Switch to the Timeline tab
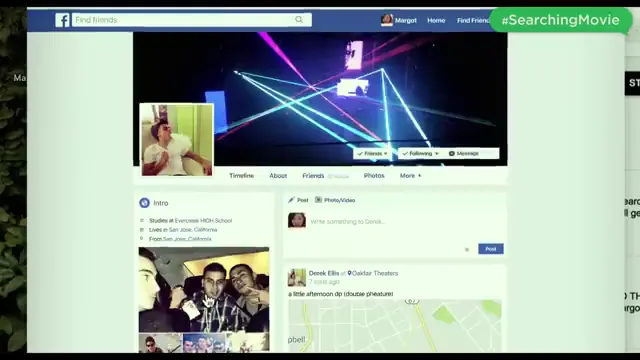The height and width of the screenshot is (360, 640). tap(242, 176)
